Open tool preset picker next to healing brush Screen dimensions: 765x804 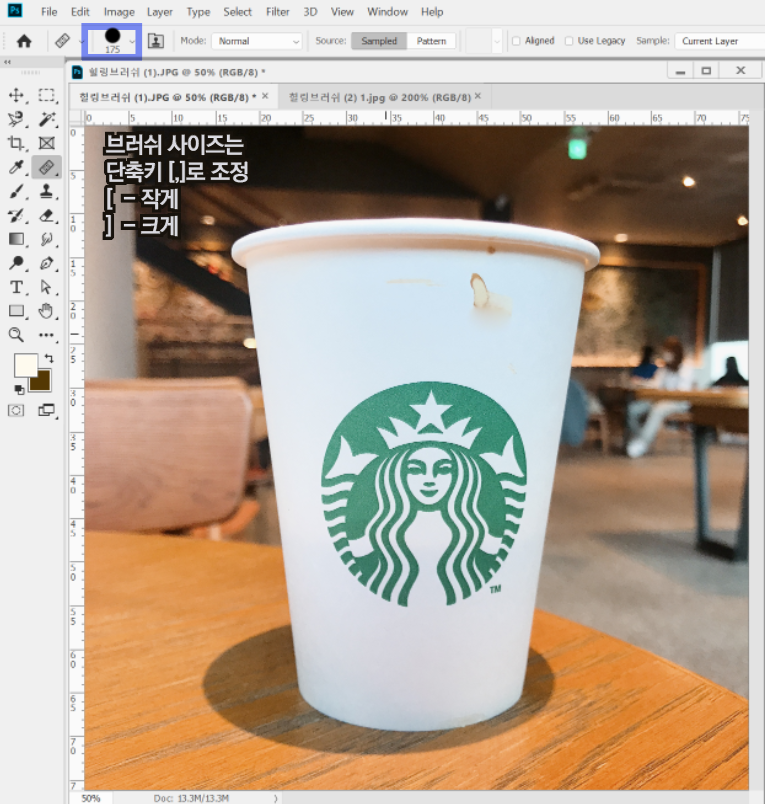[82, 41]
